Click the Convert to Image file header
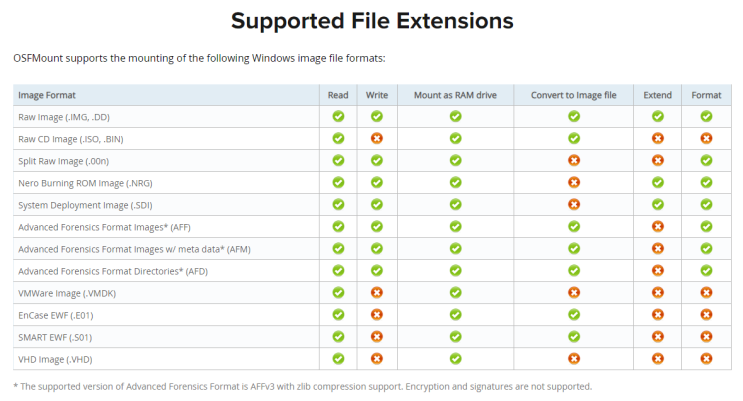This screenshot has height=401, width=743. pyautogui.click(x=574, y=95)
